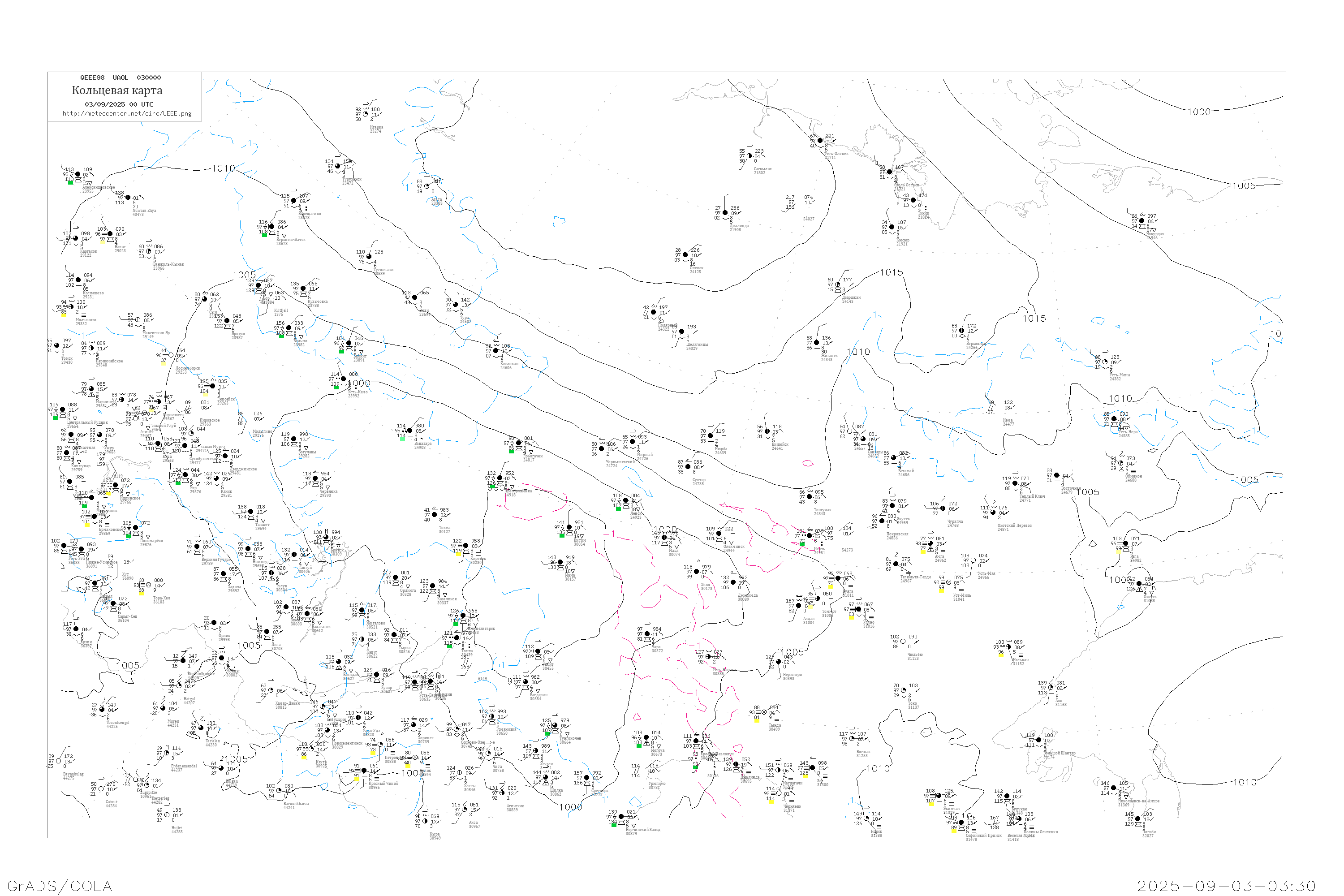The width and height of the screenshot is (1344, 896).
Task: Click green square at Александровское station
Action: click(x=70, y=182)
